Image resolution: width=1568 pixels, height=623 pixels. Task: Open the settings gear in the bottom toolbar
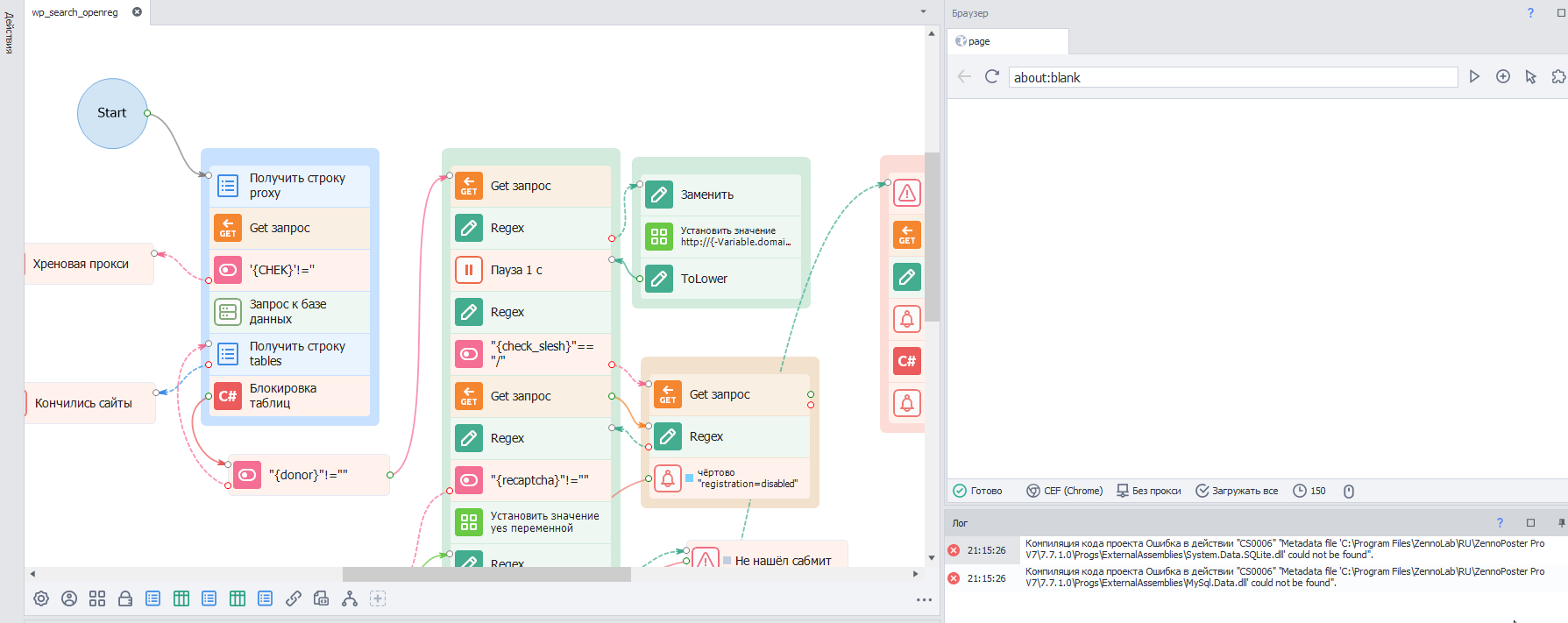click(41, 598)
